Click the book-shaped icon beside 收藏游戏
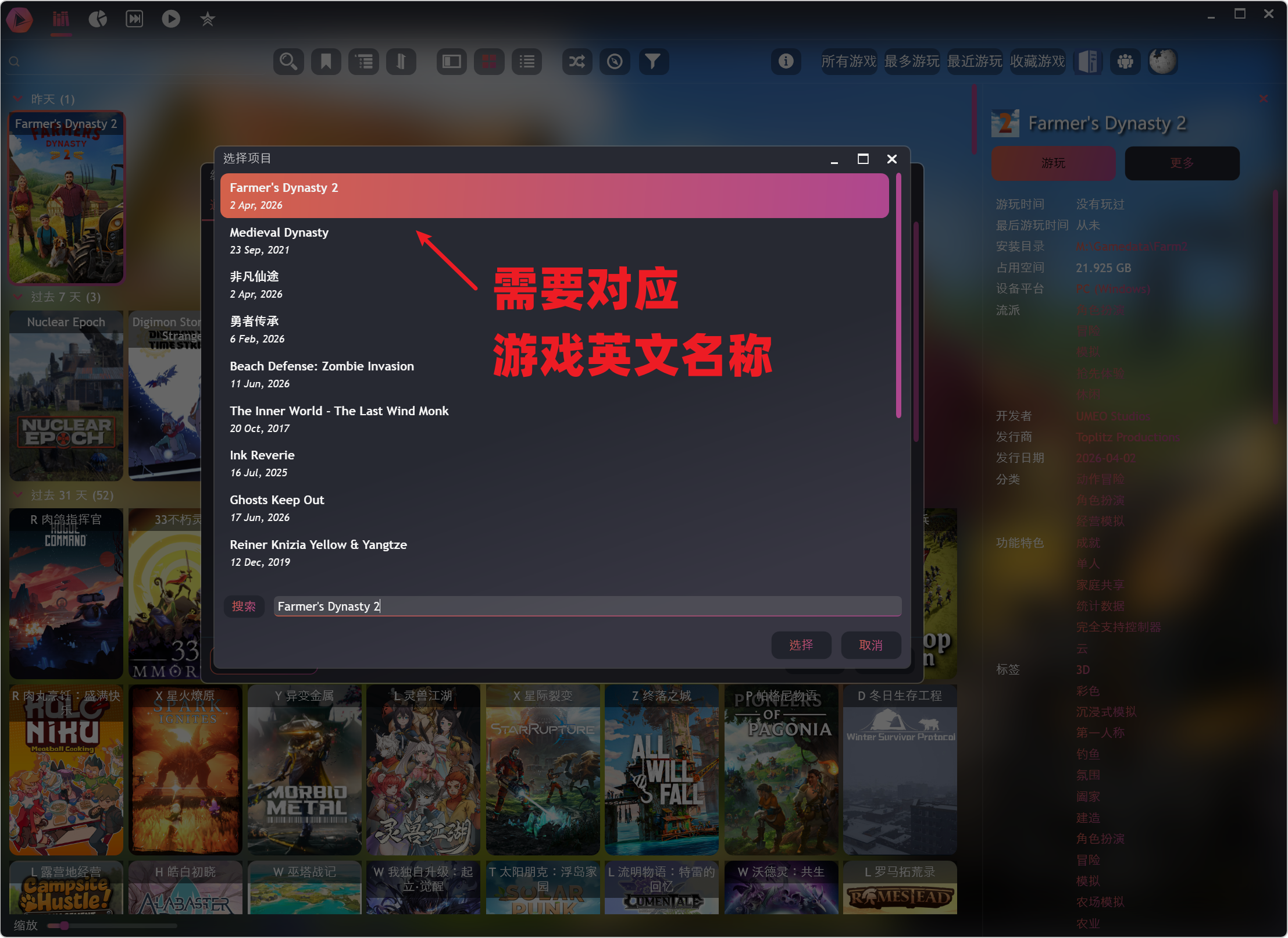This screenshot has width=1288, height=938. [x=1088, y=61]
